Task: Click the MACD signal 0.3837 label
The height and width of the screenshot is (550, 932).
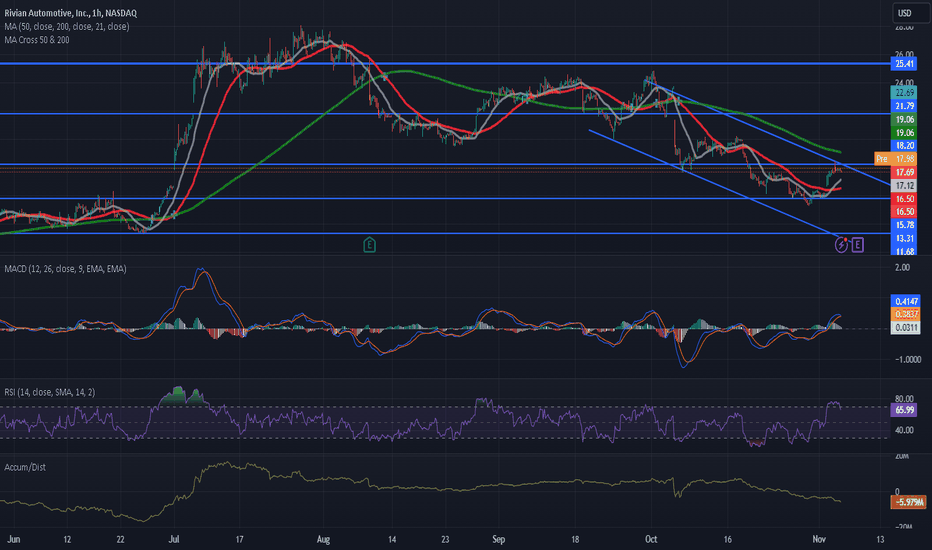Action: pos(905,315)
